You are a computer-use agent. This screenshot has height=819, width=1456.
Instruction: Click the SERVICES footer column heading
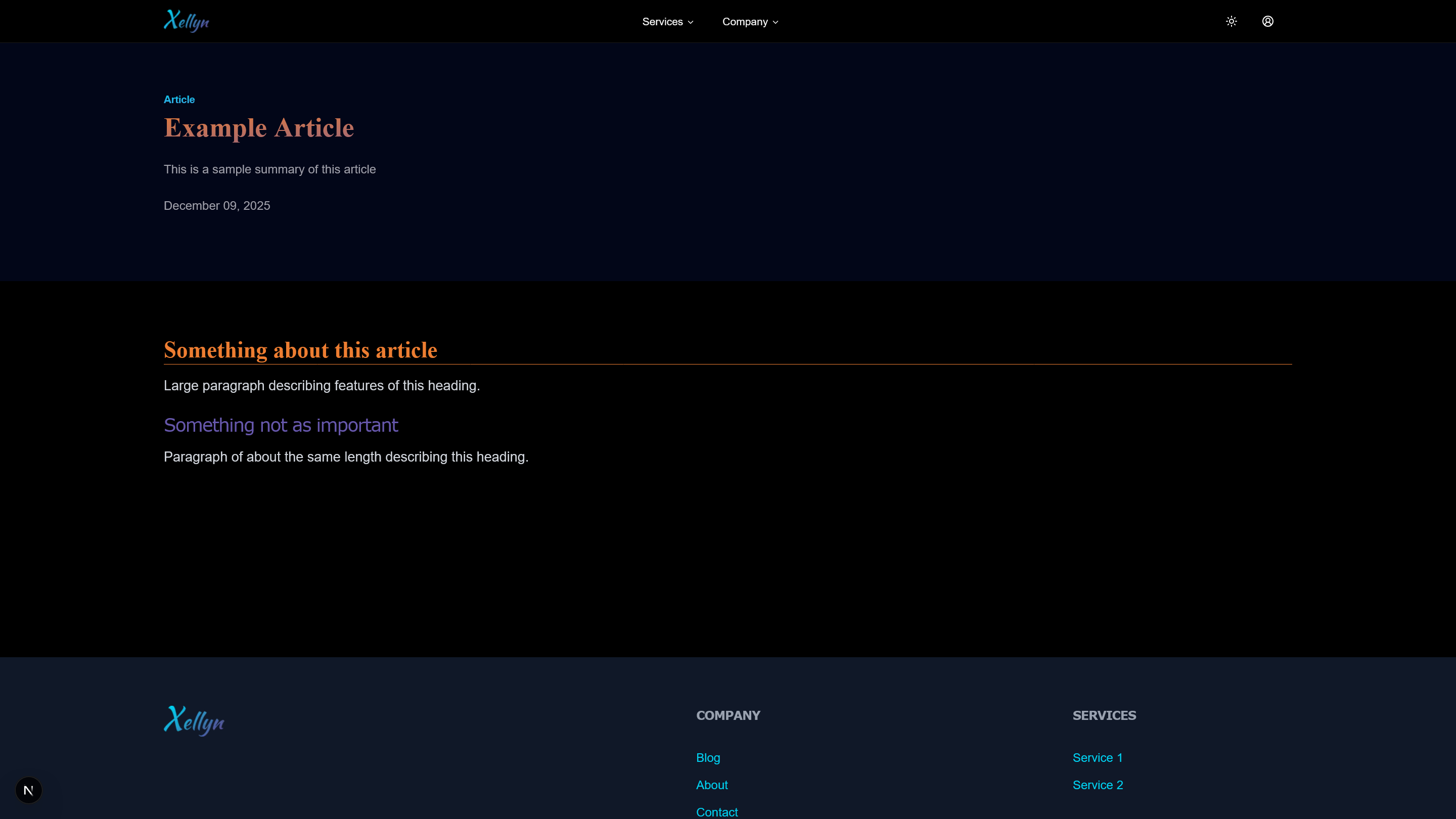(1104, 715)
